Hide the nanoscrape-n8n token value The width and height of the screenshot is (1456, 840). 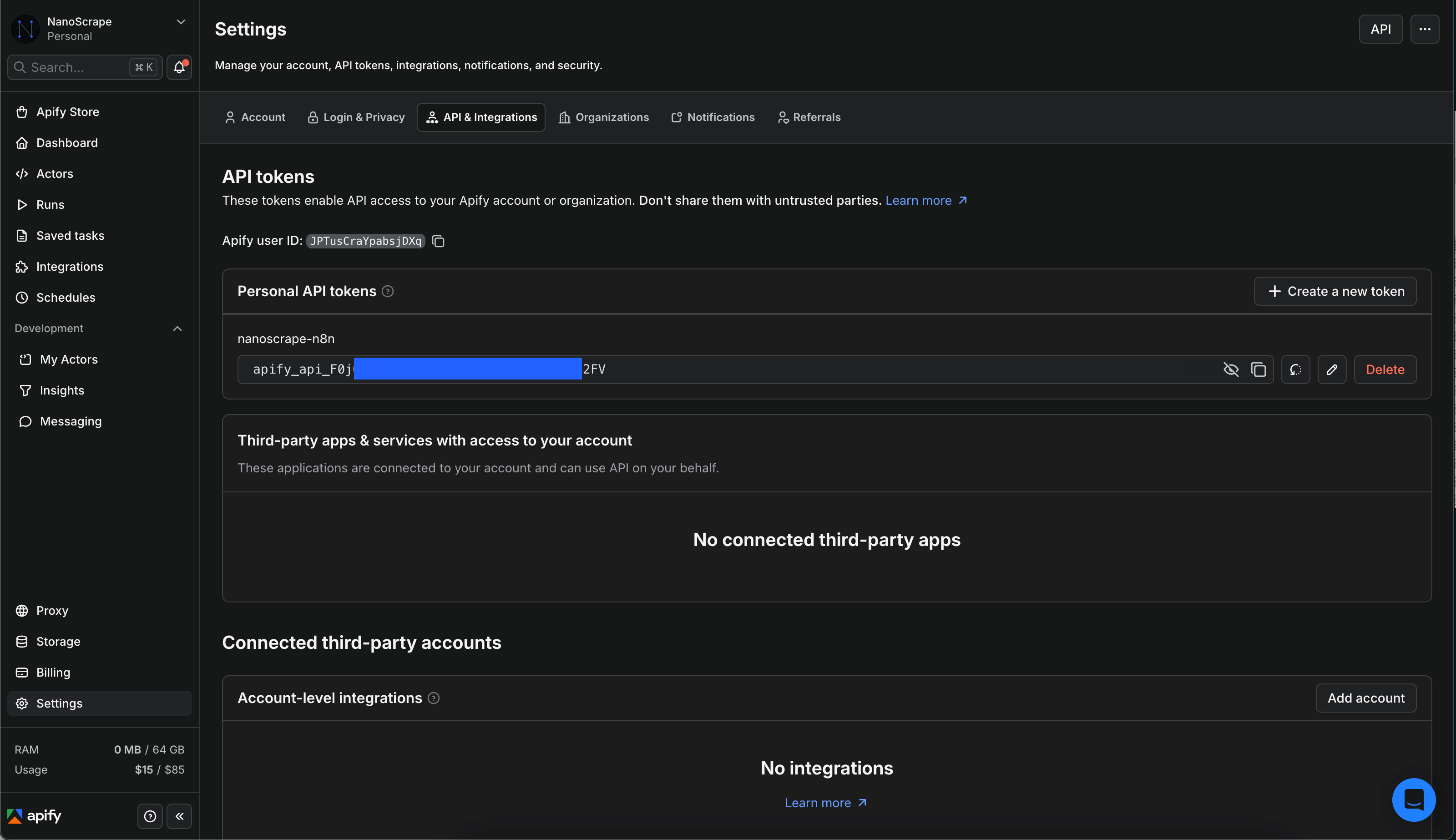click(x=1230, y=369)
